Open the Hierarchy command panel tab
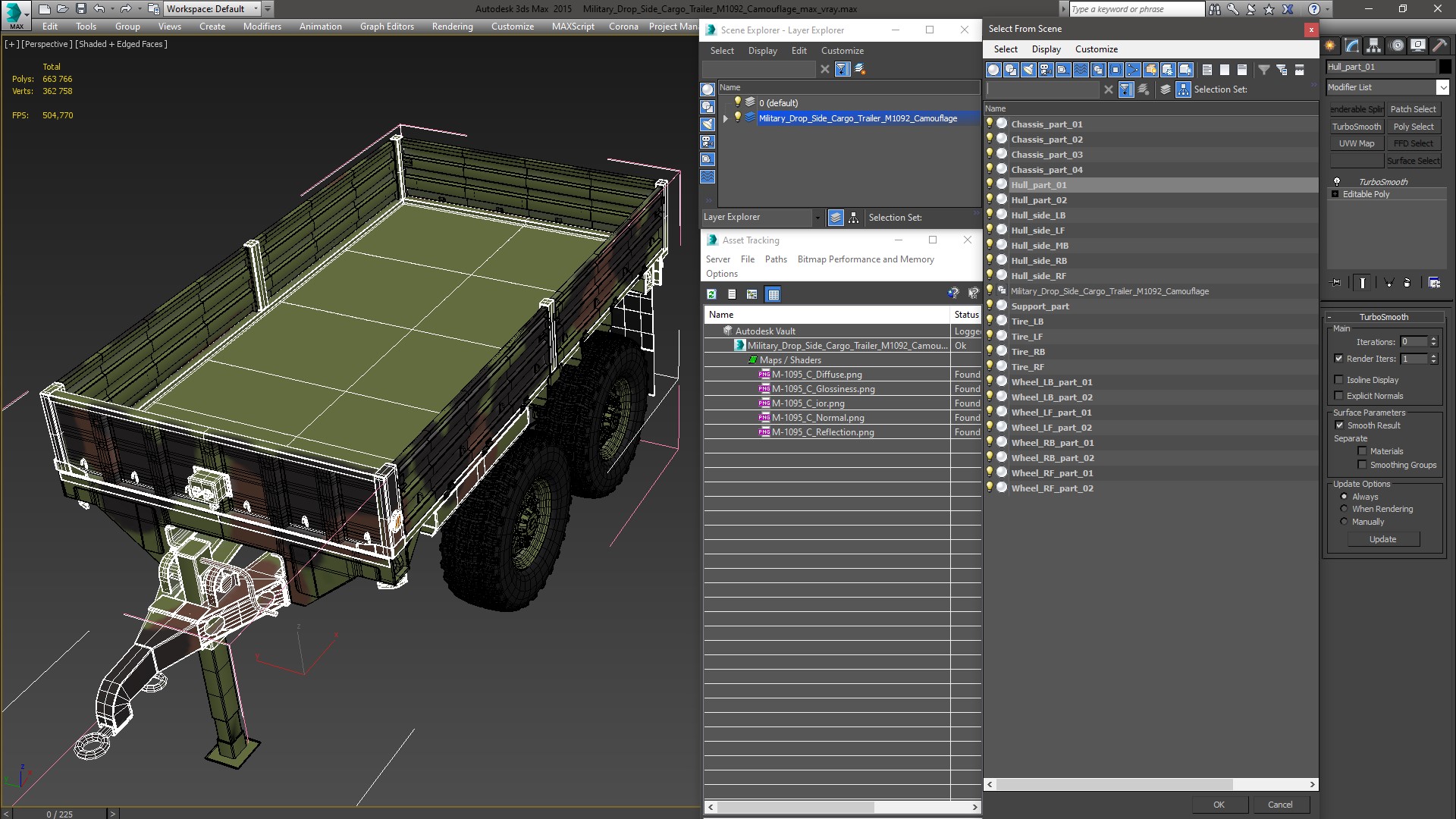Image resolution: width=1456 pixels, height=819 pixels. tap(1374, 45)
